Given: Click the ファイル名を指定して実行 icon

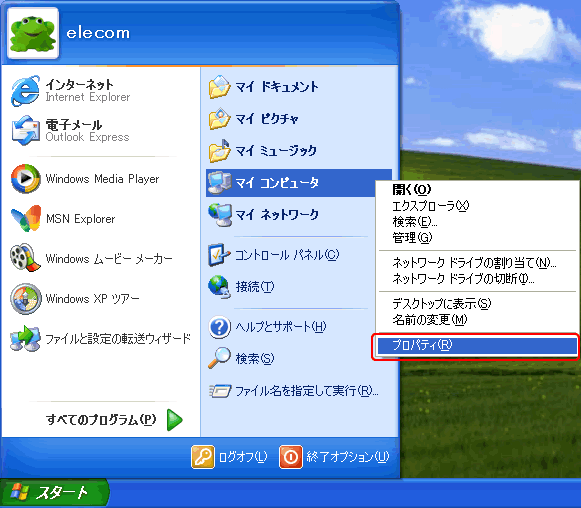Looking at the screenshot, I should click(x=220, y=391).
